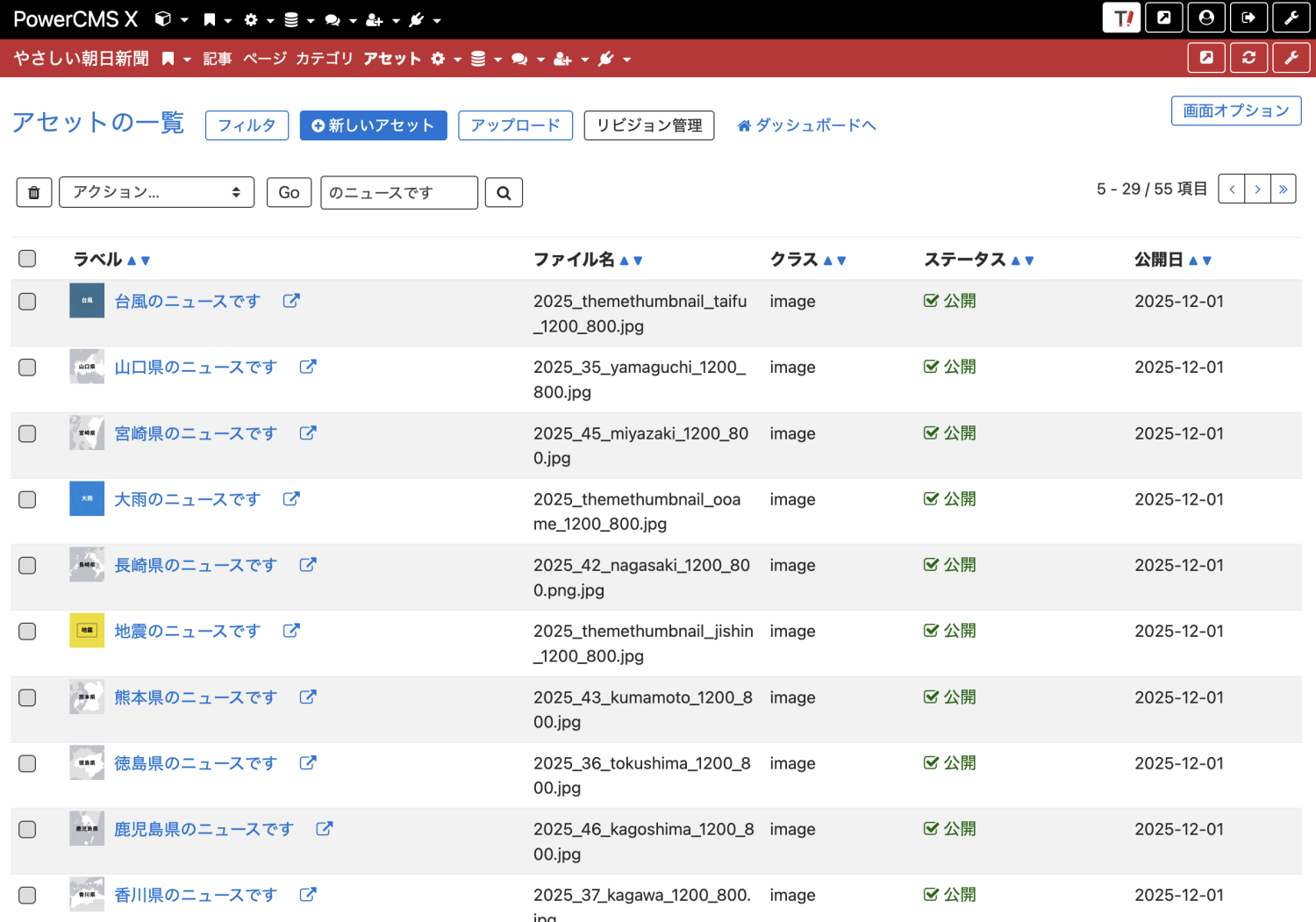This screenshot has height=922, width=1316.
Task: Go to the last page with double chevron
Action: pos(1283,189)
